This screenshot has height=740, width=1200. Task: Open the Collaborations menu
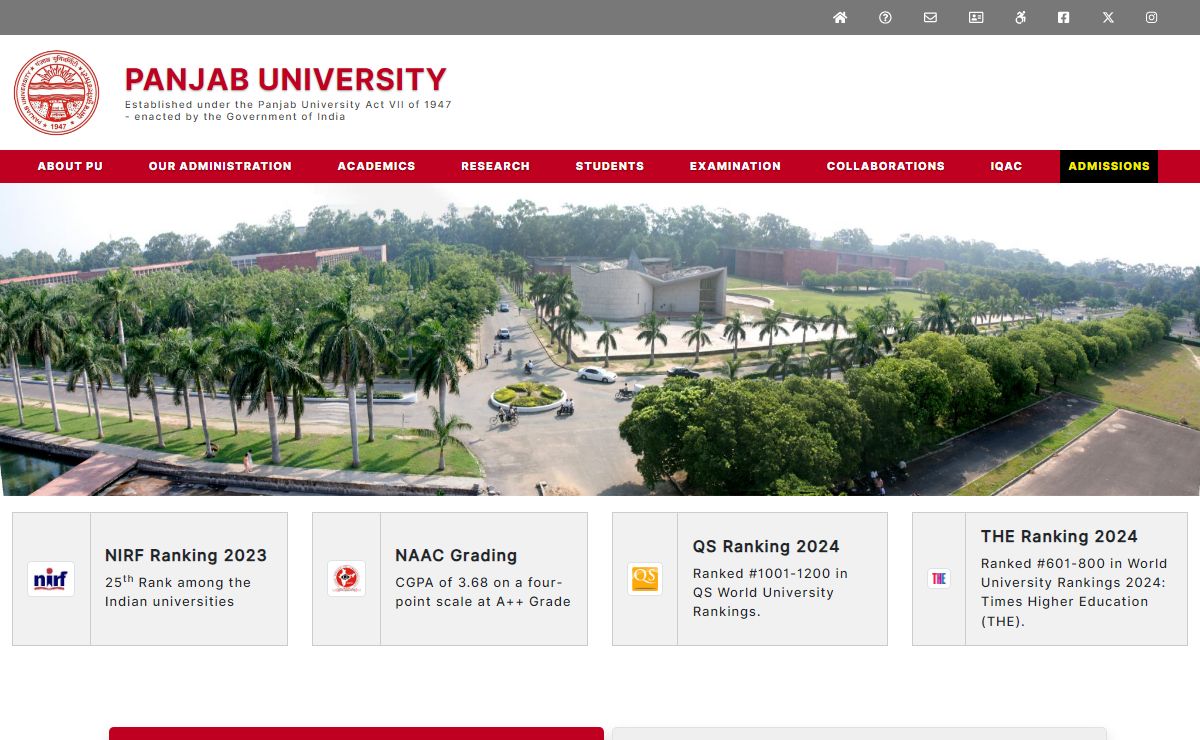(885, 166)
